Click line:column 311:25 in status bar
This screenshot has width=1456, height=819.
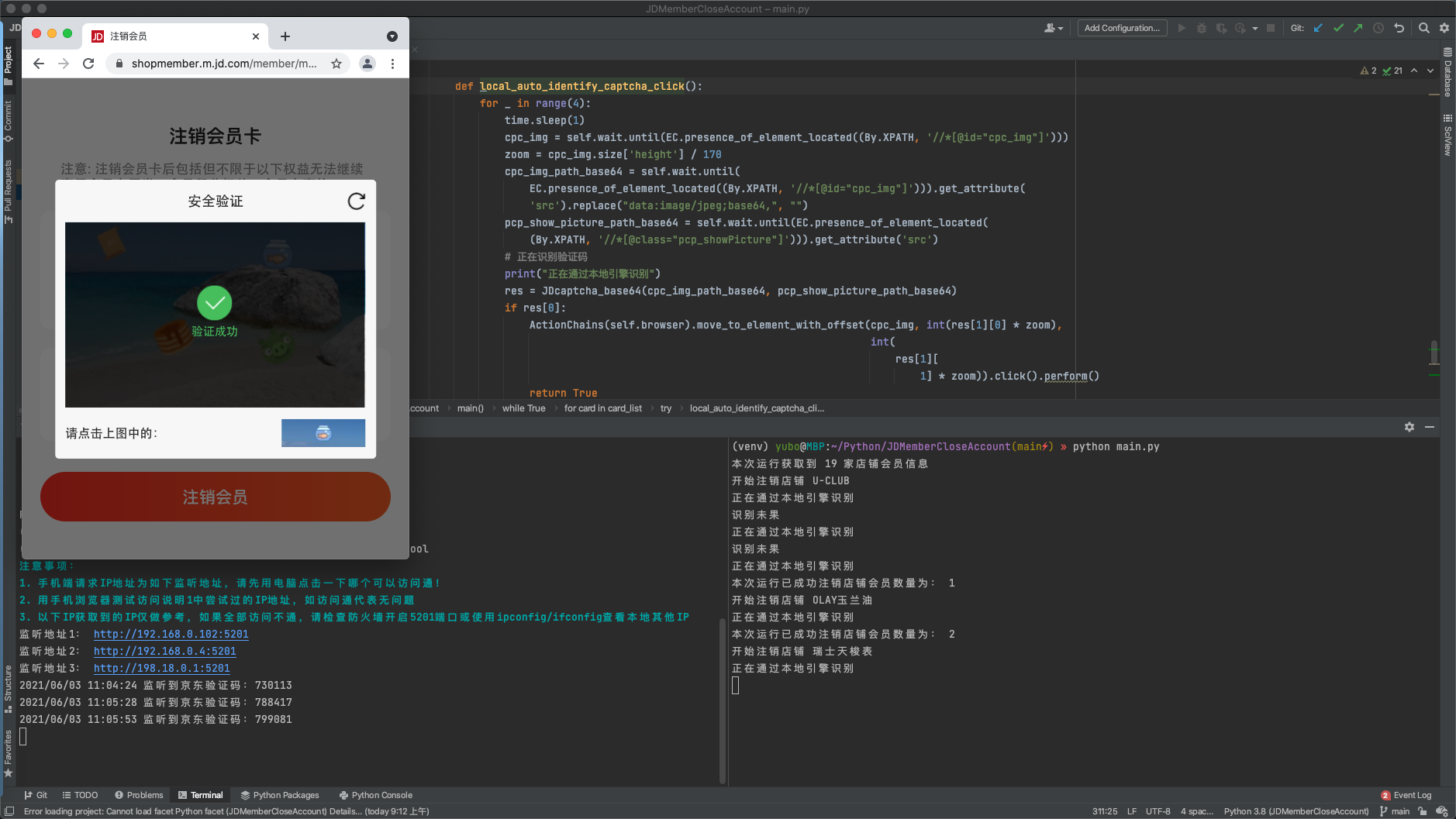[1105, 811]
